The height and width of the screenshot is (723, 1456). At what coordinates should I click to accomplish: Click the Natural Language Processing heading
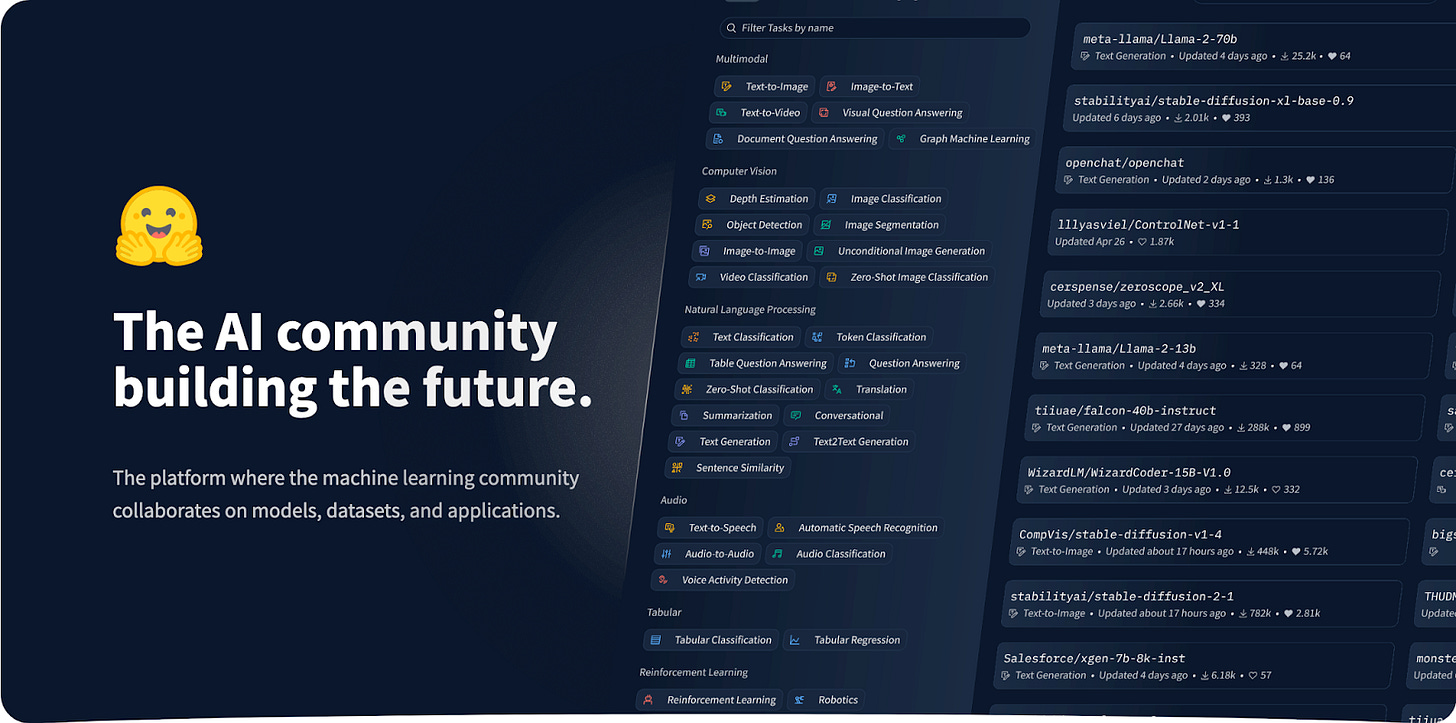pyautogui.click(x=750, y=310)
